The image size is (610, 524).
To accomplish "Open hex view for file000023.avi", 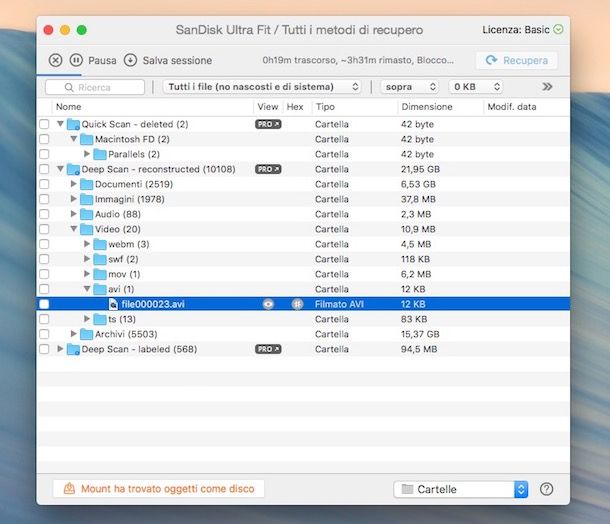I will [297, 304].
